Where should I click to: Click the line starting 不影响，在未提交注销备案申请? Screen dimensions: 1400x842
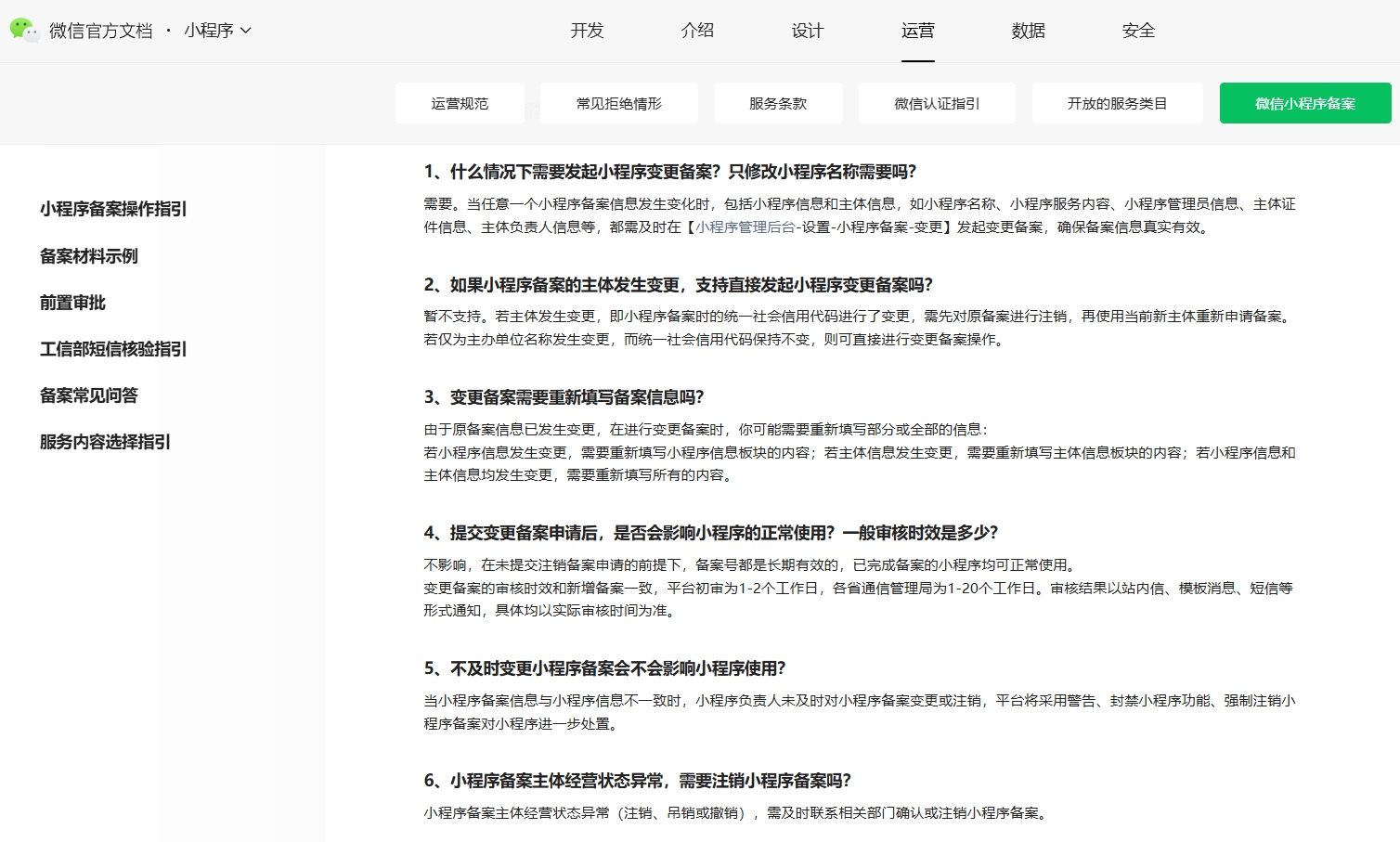[752, 565]
